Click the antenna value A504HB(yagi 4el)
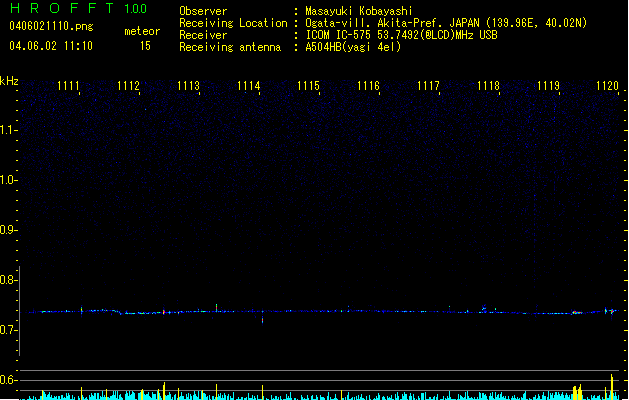629x400 pixels. 353,47
